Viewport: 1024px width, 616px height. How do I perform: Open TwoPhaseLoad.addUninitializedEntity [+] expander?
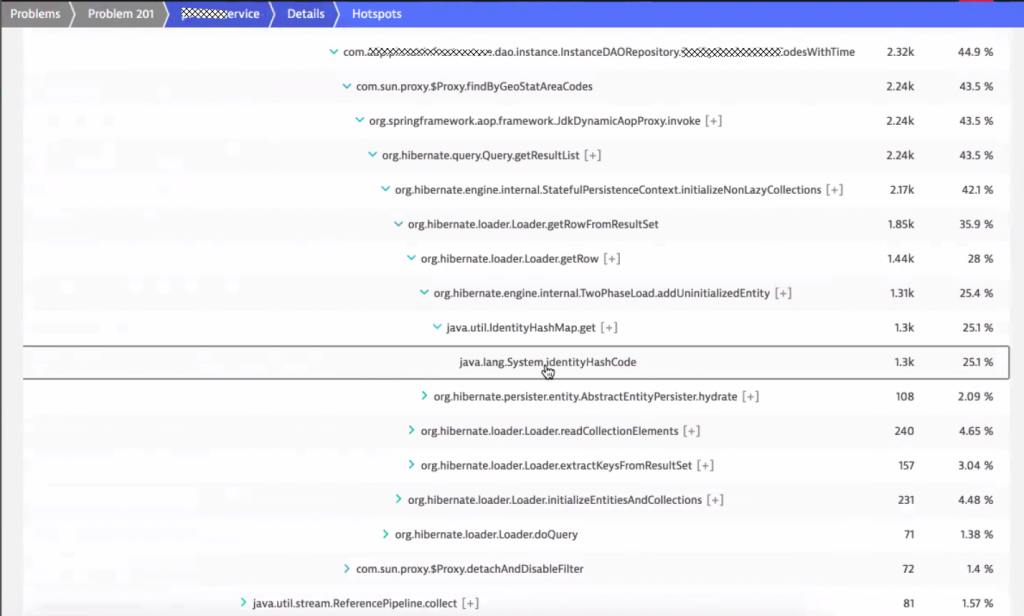click(783, 292)
